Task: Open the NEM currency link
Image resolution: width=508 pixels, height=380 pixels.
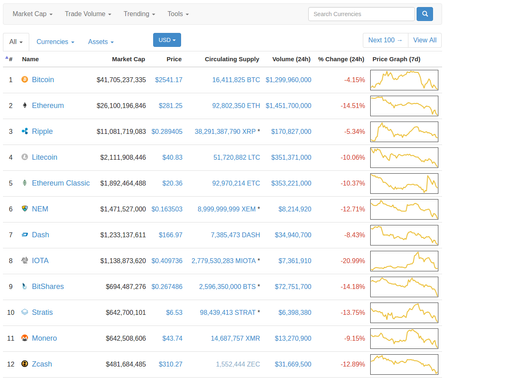Action: [40, 209]
